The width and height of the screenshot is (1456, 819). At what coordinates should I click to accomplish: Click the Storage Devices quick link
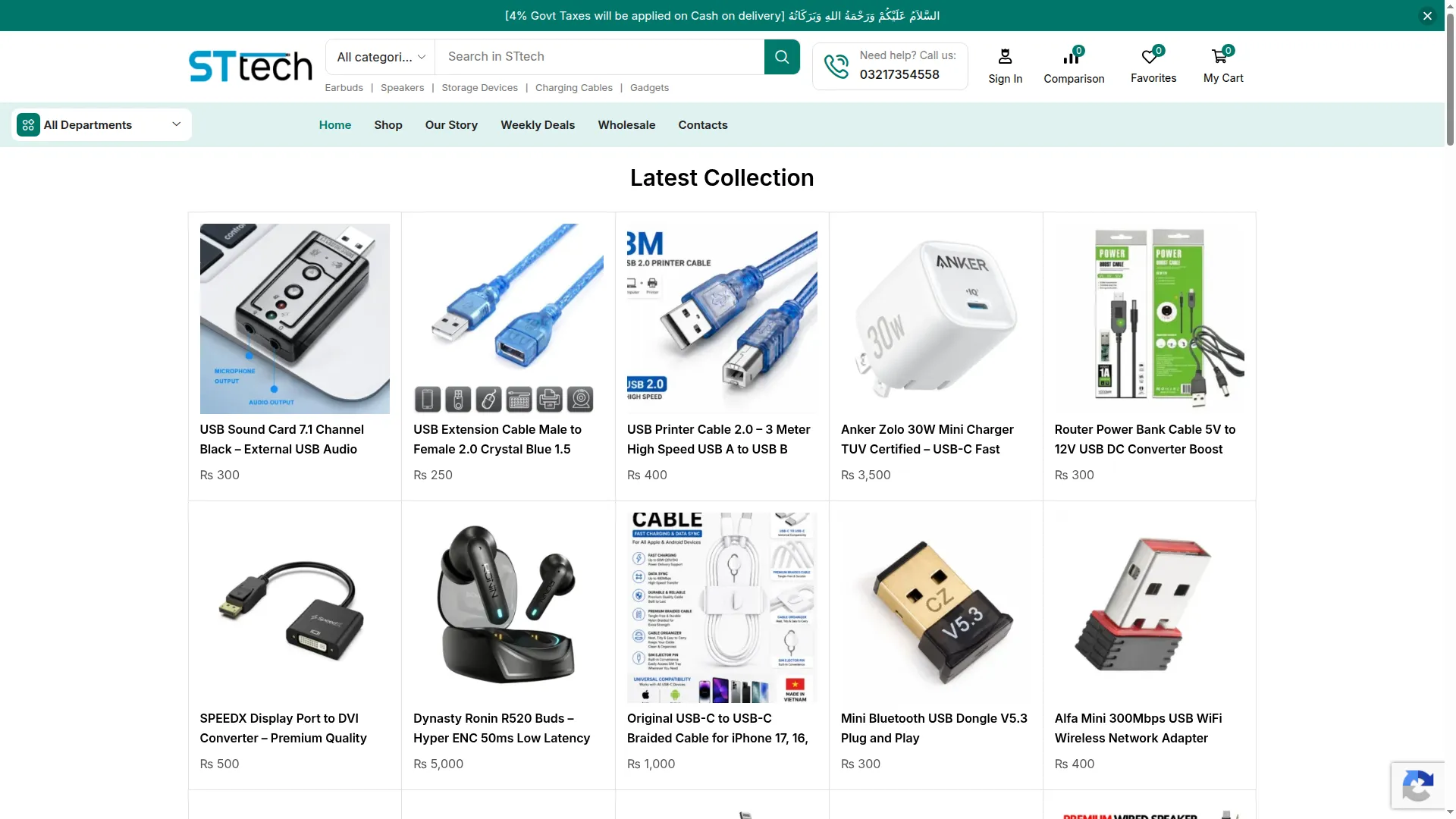point(480,88)
